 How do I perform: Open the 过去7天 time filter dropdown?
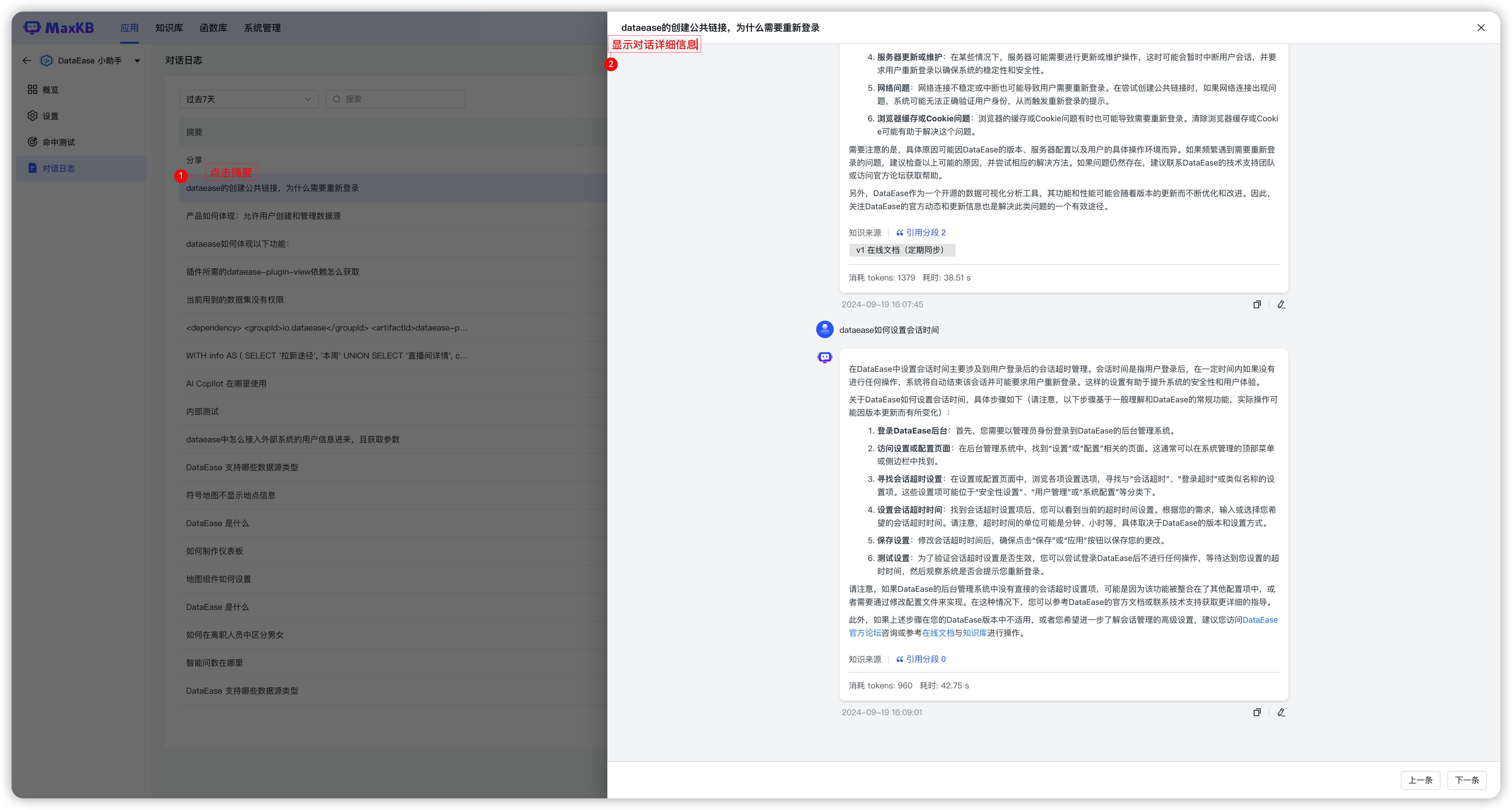tap(248, 99)
